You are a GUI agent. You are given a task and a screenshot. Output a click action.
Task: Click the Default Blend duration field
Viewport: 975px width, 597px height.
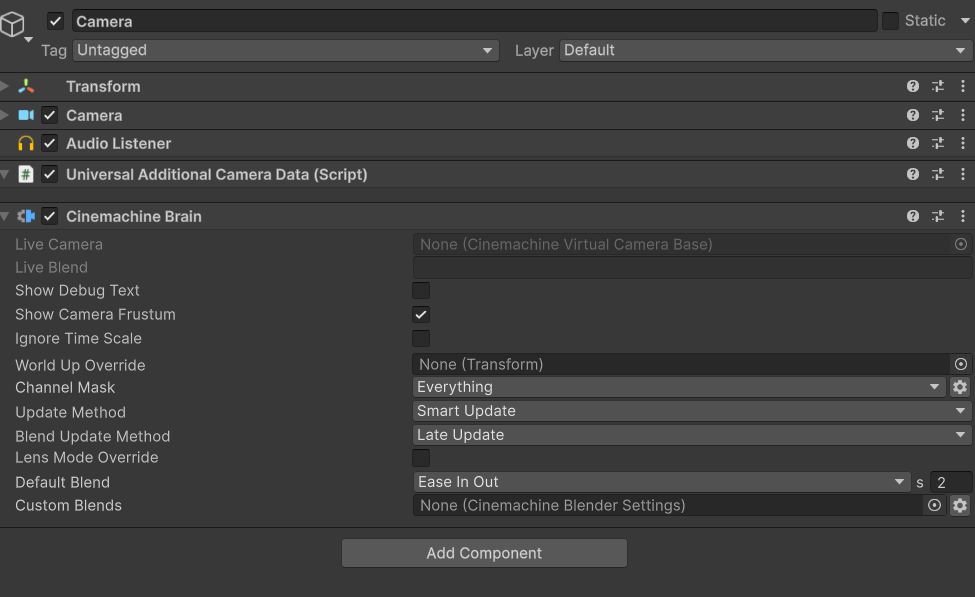point(950,482)
